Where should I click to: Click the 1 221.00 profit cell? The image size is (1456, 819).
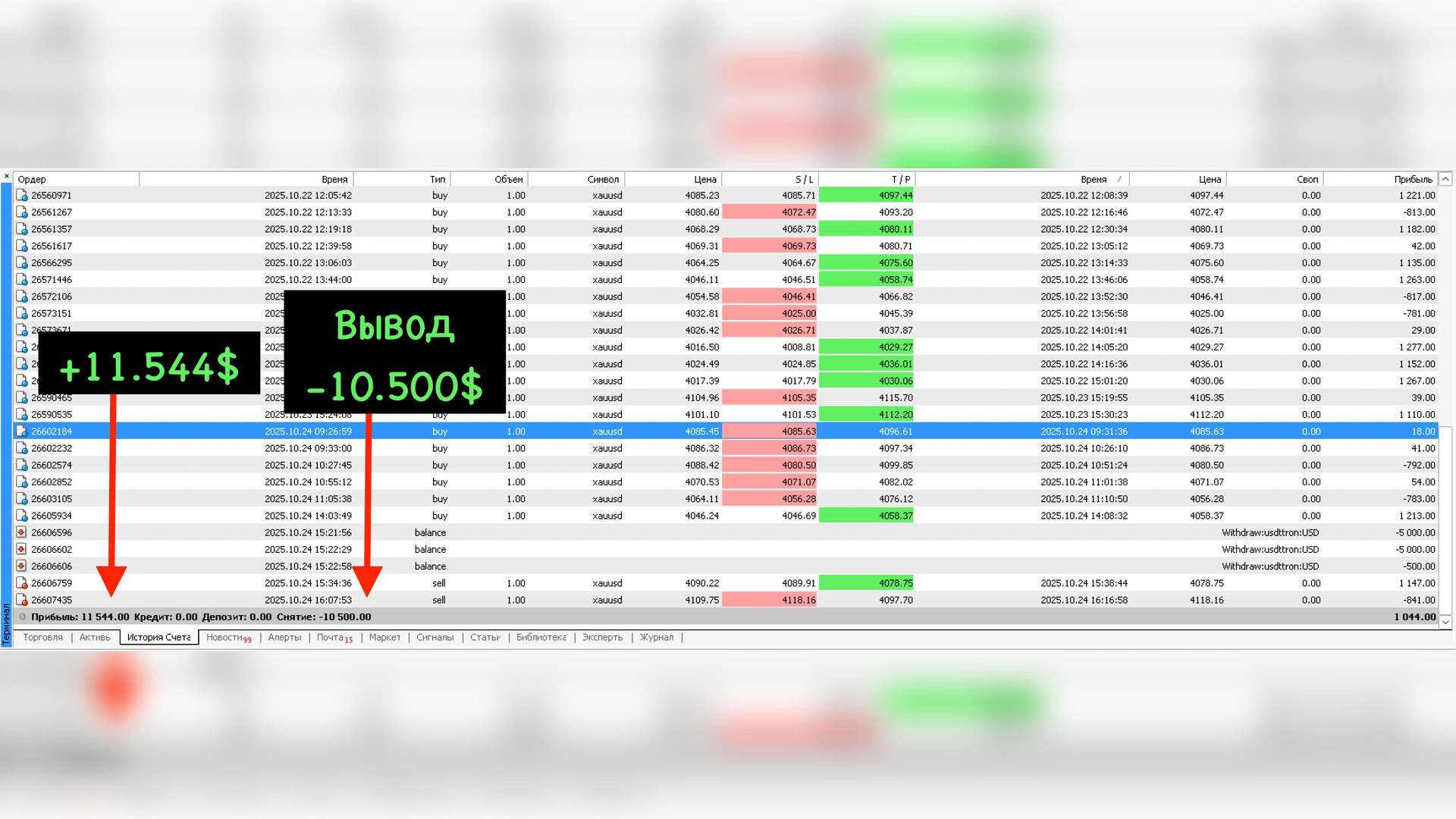1417,196
